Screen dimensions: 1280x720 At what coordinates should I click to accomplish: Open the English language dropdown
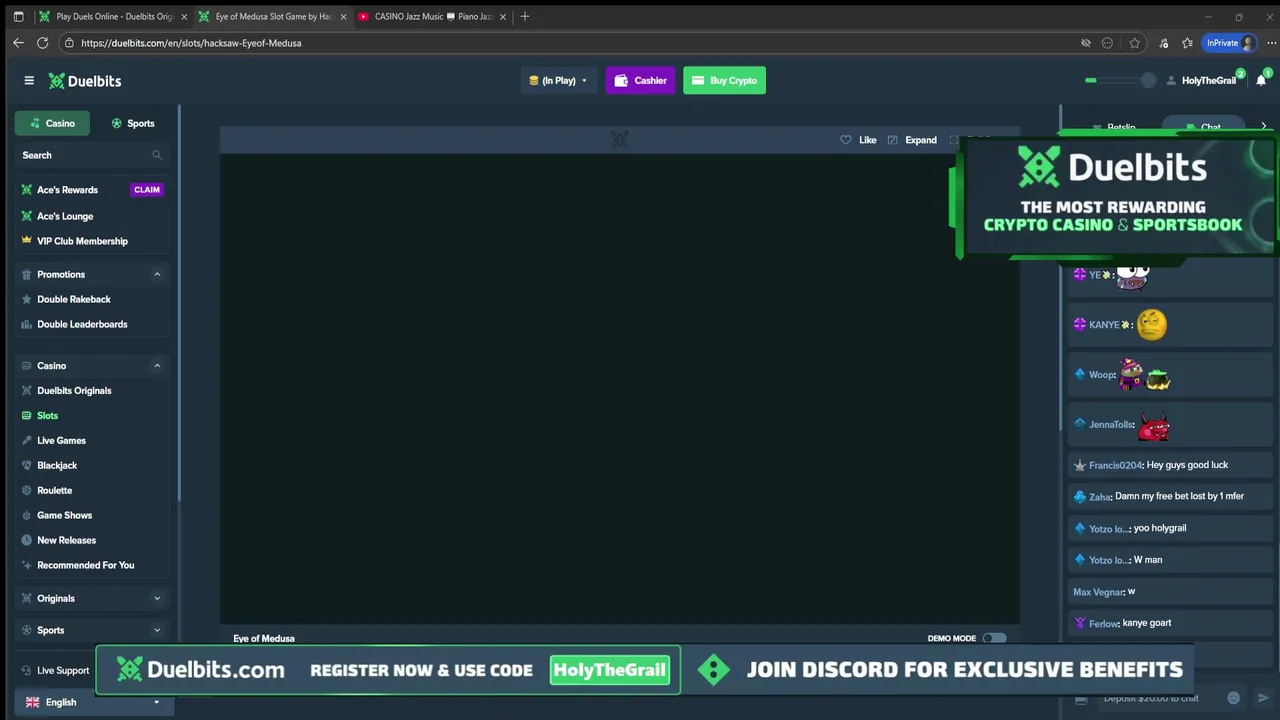(x=92, y=702)
